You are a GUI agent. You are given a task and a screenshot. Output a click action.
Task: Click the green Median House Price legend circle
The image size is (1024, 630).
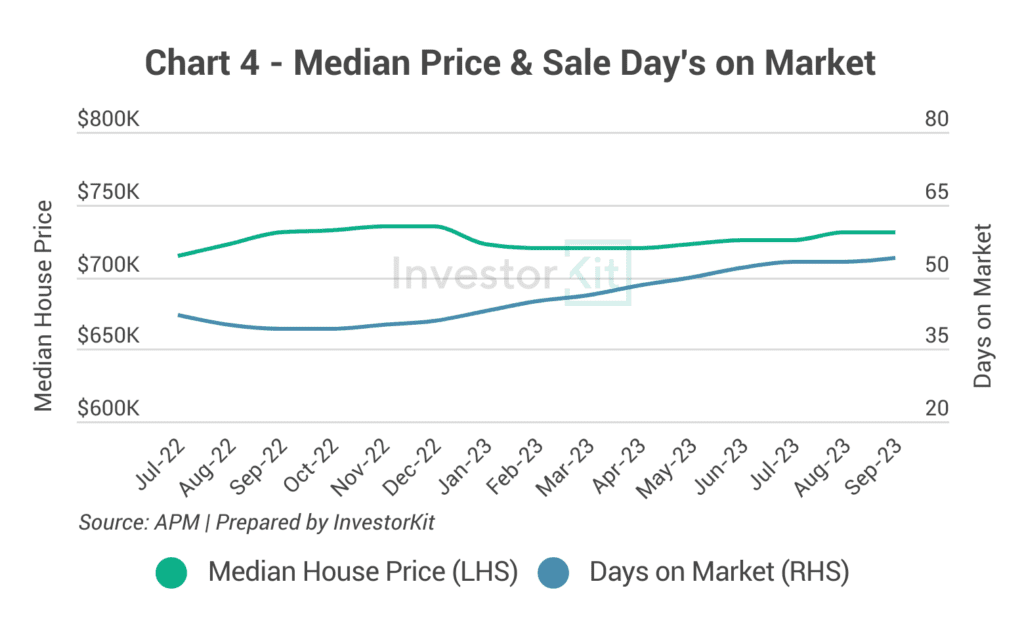pyautogui.click(x=171, y=572)
